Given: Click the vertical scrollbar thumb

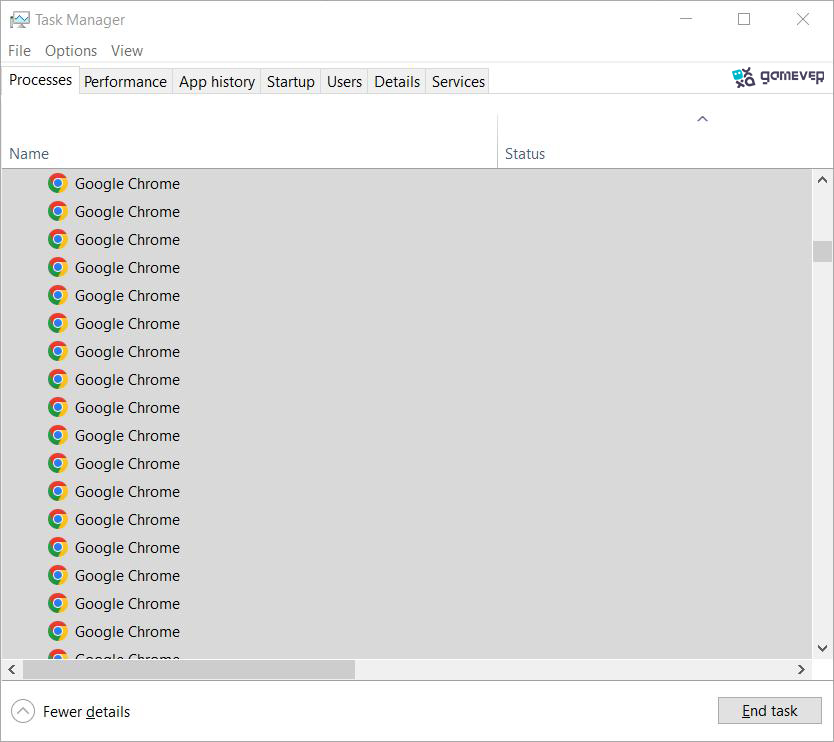Looking at the screenshot, I should (x=822, y=251).
